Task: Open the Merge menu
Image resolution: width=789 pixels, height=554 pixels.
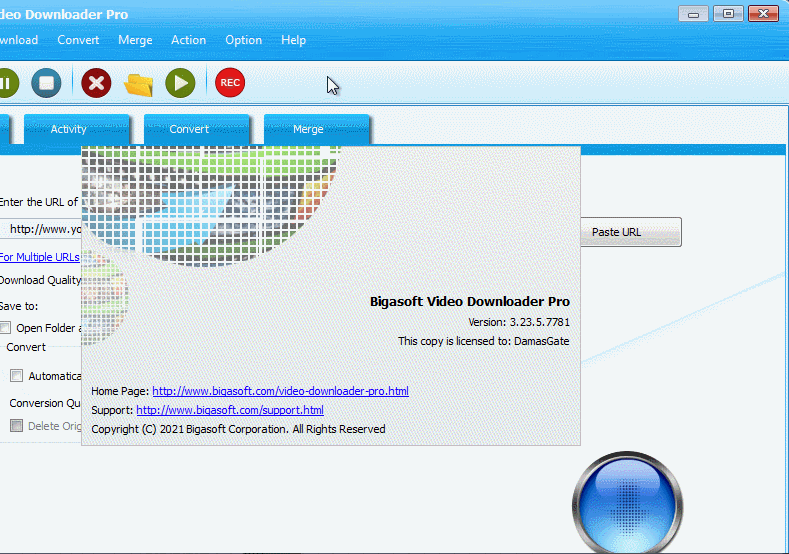Action: tap(135, 40)
